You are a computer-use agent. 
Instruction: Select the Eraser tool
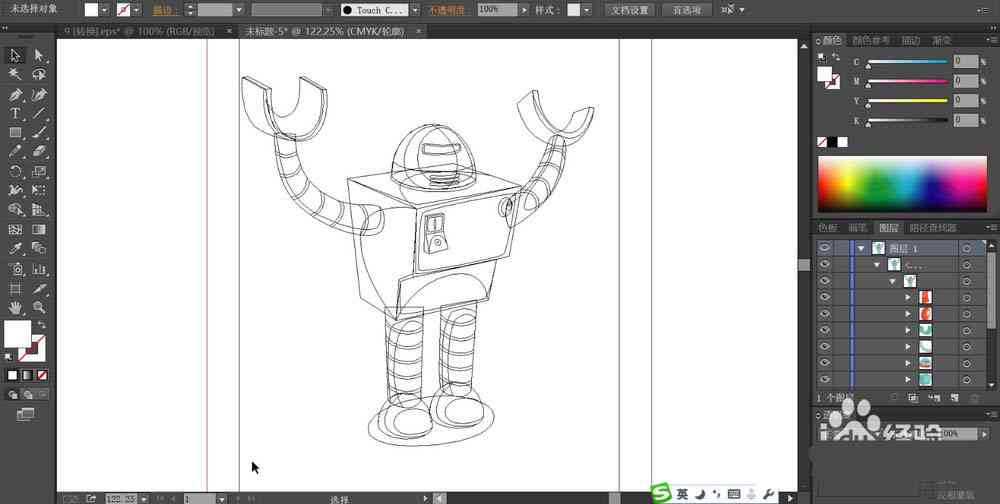point(39,152)
